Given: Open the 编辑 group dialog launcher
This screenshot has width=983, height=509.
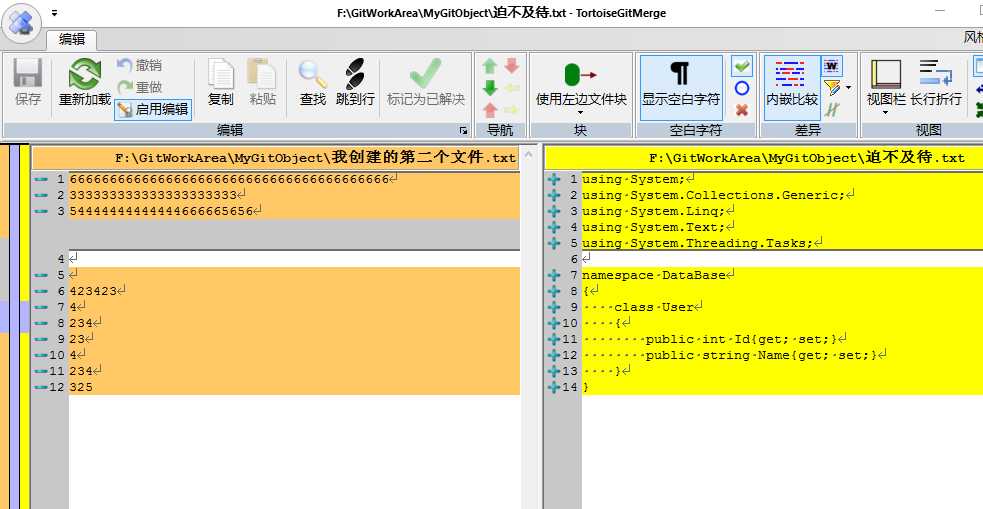Looking at the screenshot, I should [463, 130].
